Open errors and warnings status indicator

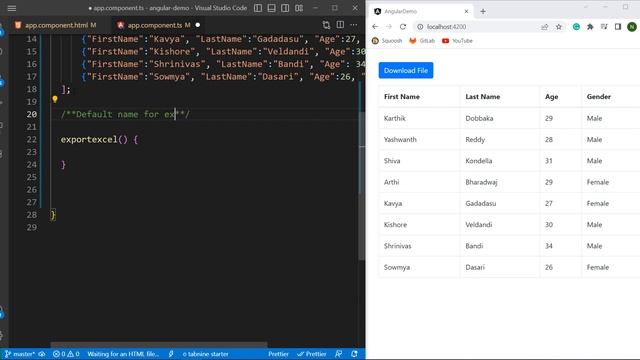[66, 354]
